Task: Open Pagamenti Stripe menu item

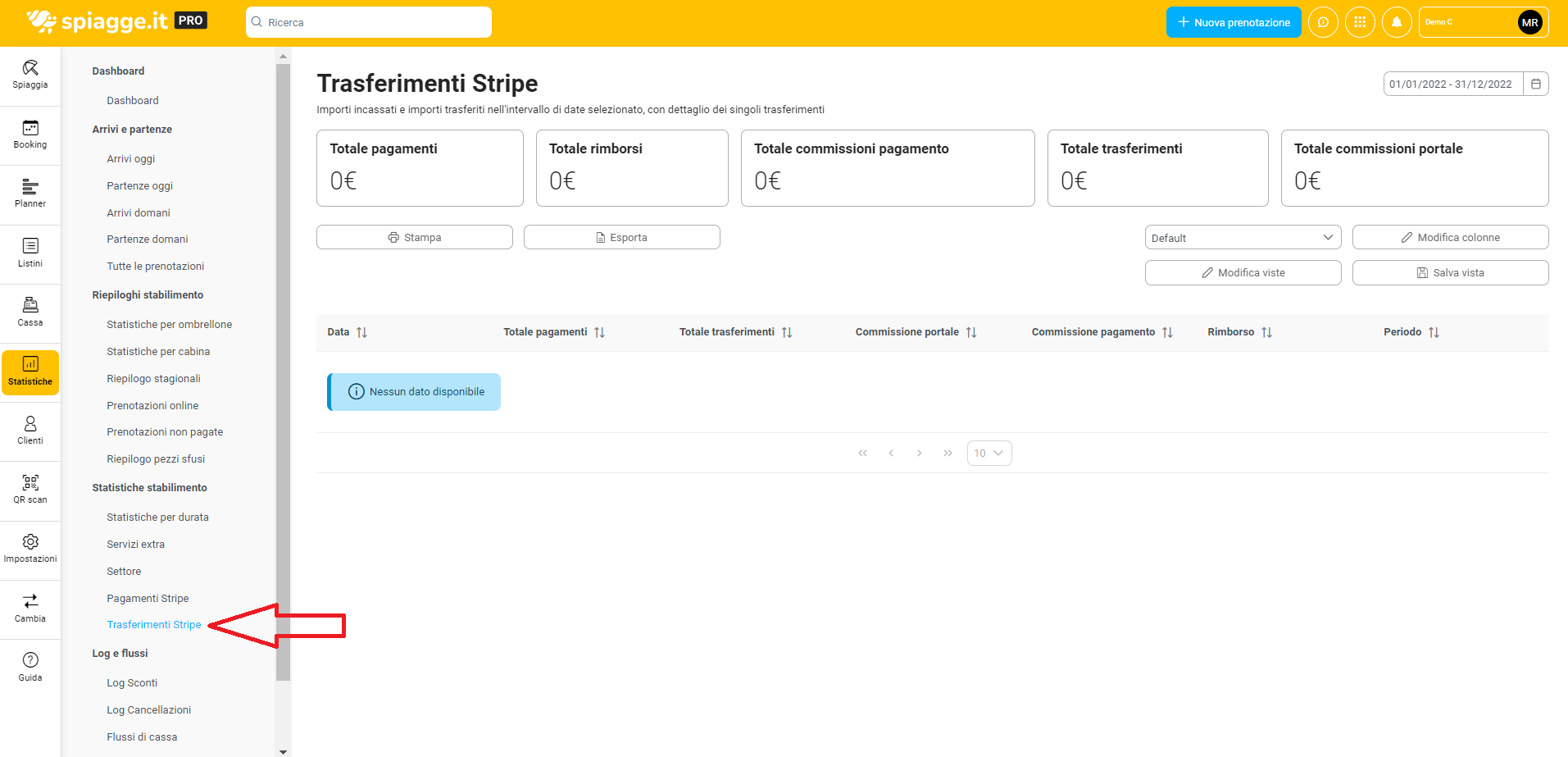Action: click(x=148, y=598)
